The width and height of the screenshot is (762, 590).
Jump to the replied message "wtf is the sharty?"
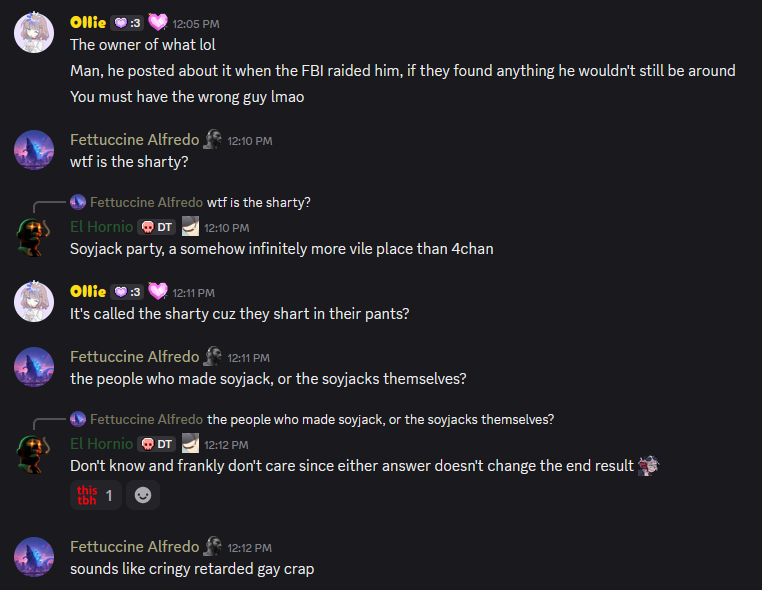[x=258, y=203]
